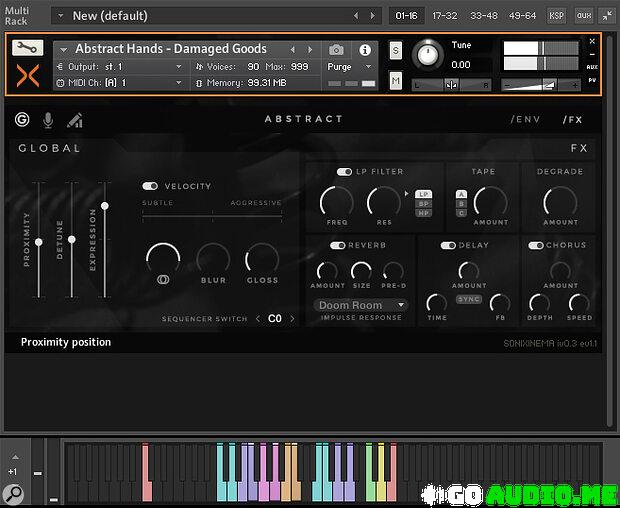This screenshot has width=620, height=508.
Task: Take a snapshot with the camera icon
Action: point(336,50)
